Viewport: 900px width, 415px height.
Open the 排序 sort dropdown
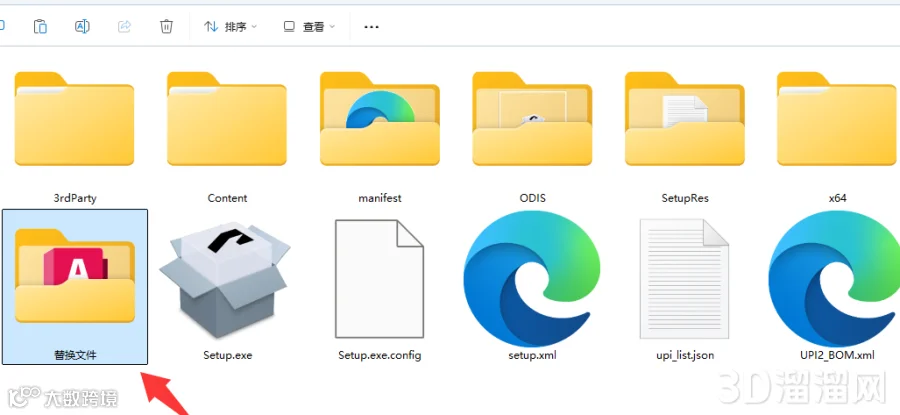click(x=231, y=27)
